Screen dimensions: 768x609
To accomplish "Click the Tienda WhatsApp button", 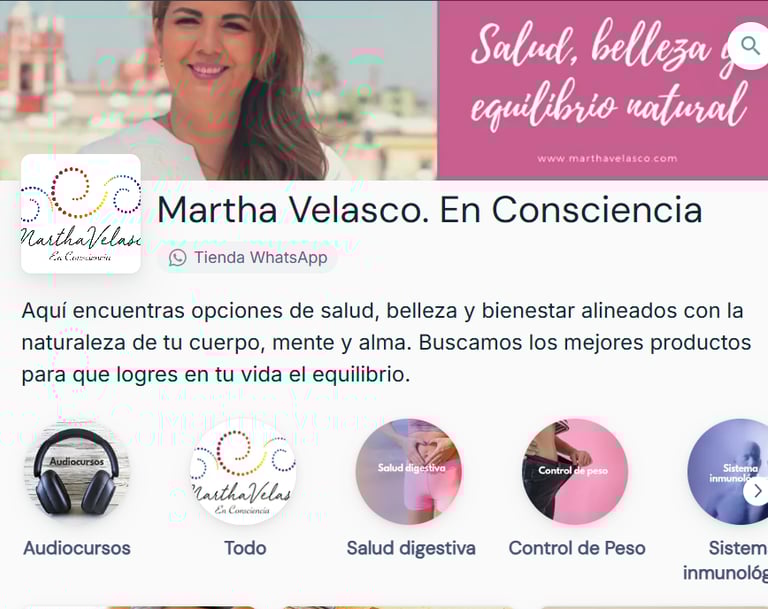I will pos(247,258).
